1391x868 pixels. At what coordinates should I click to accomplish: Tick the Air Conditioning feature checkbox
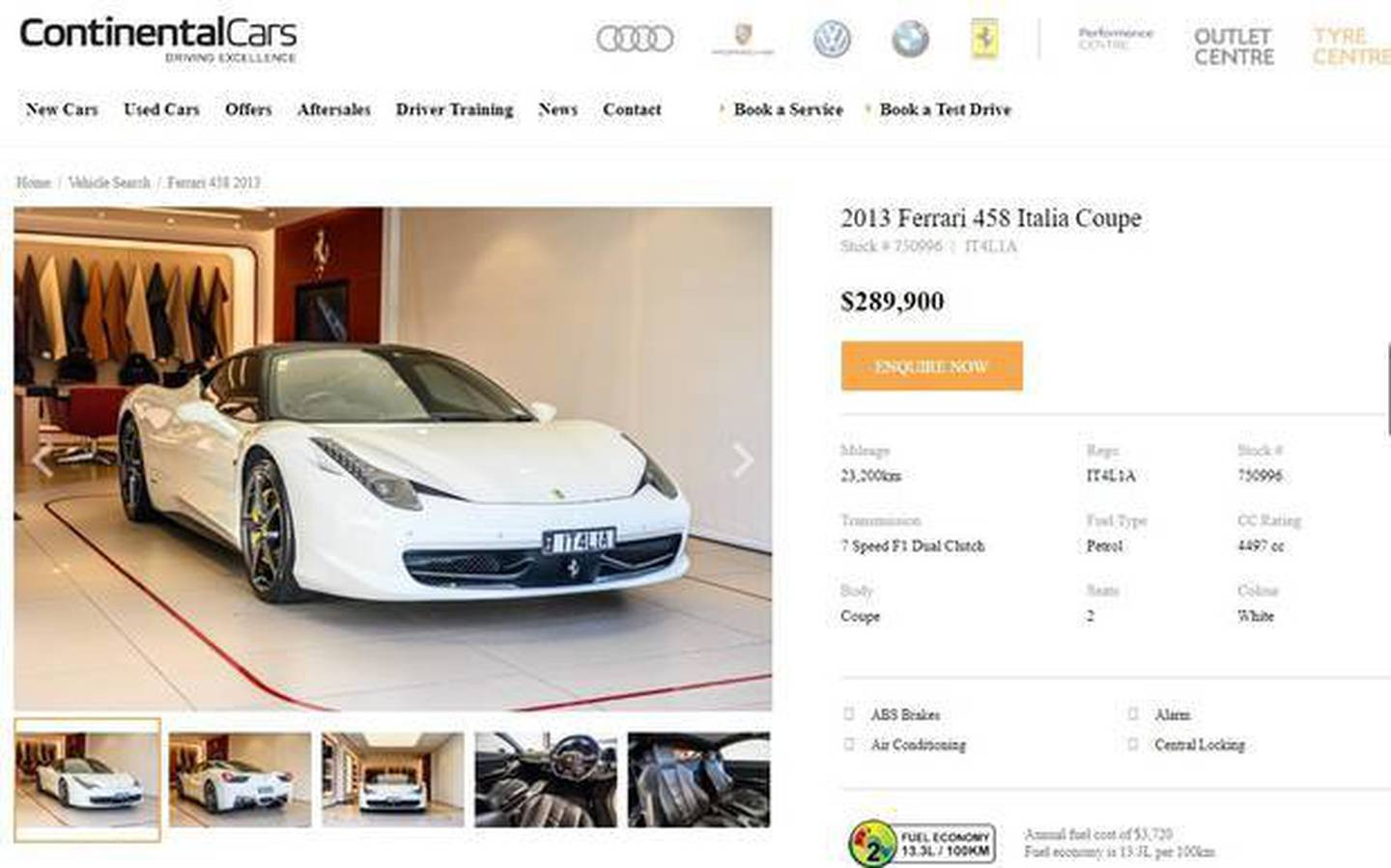coord(849,744)
